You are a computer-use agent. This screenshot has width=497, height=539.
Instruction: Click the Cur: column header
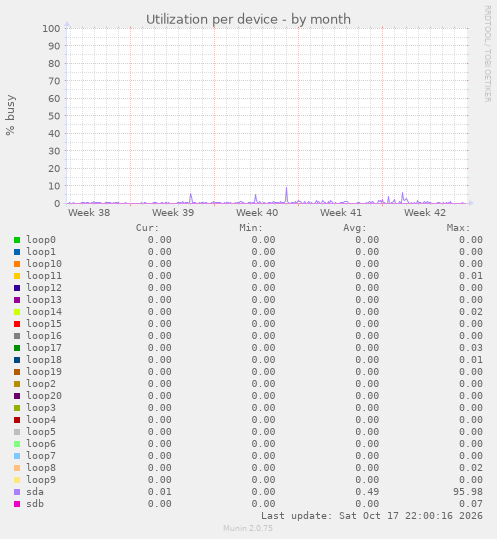coord(147,228)
